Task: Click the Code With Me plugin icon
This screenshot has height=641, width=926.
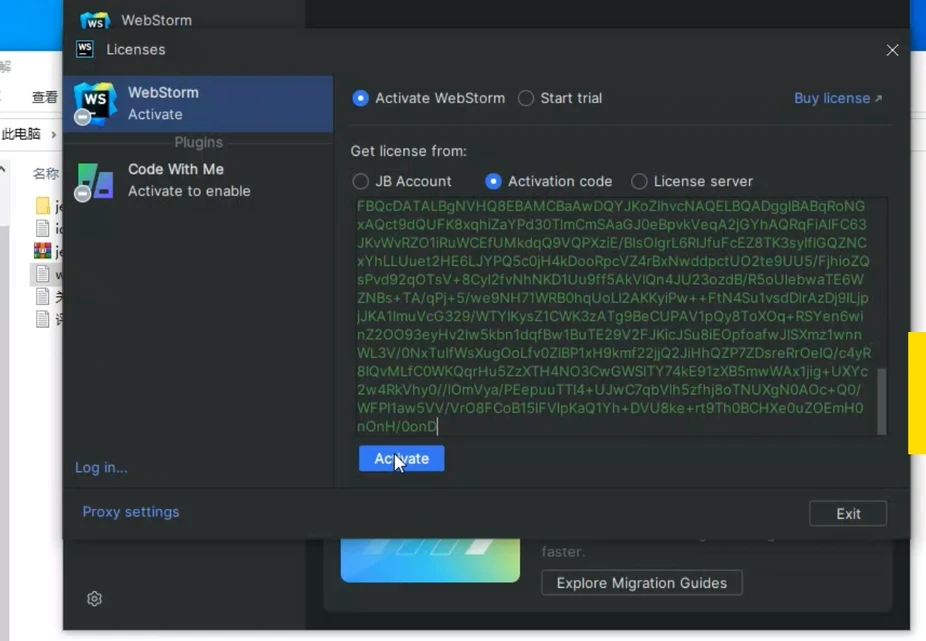Action: 94,181
